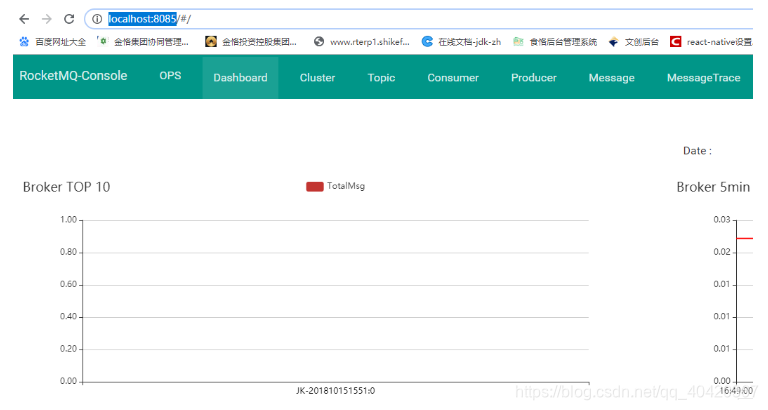Open the 文创后台 bookmark
Image resolution: width=768 pixels, height=410 pixels.
pyautogui.click(x=634, y=42)
